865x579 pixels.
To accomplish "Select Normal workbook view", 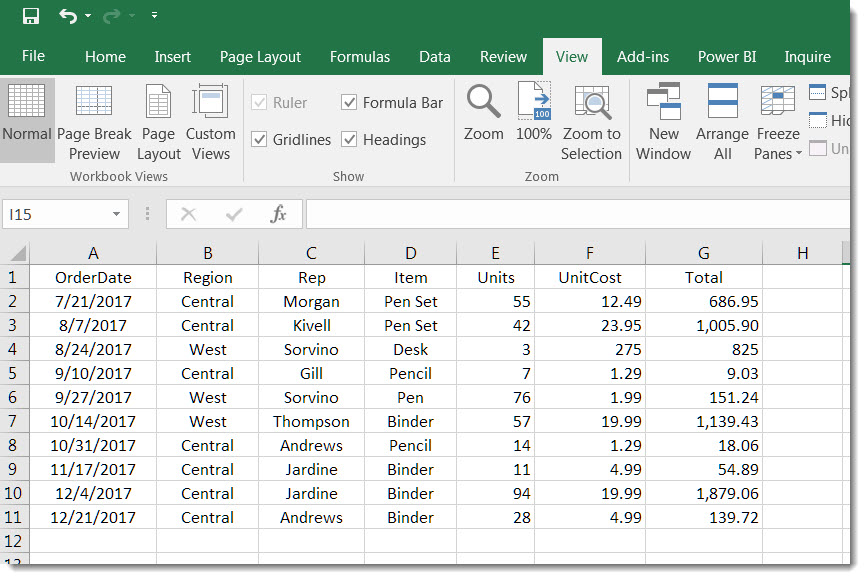I will [26, 120].
